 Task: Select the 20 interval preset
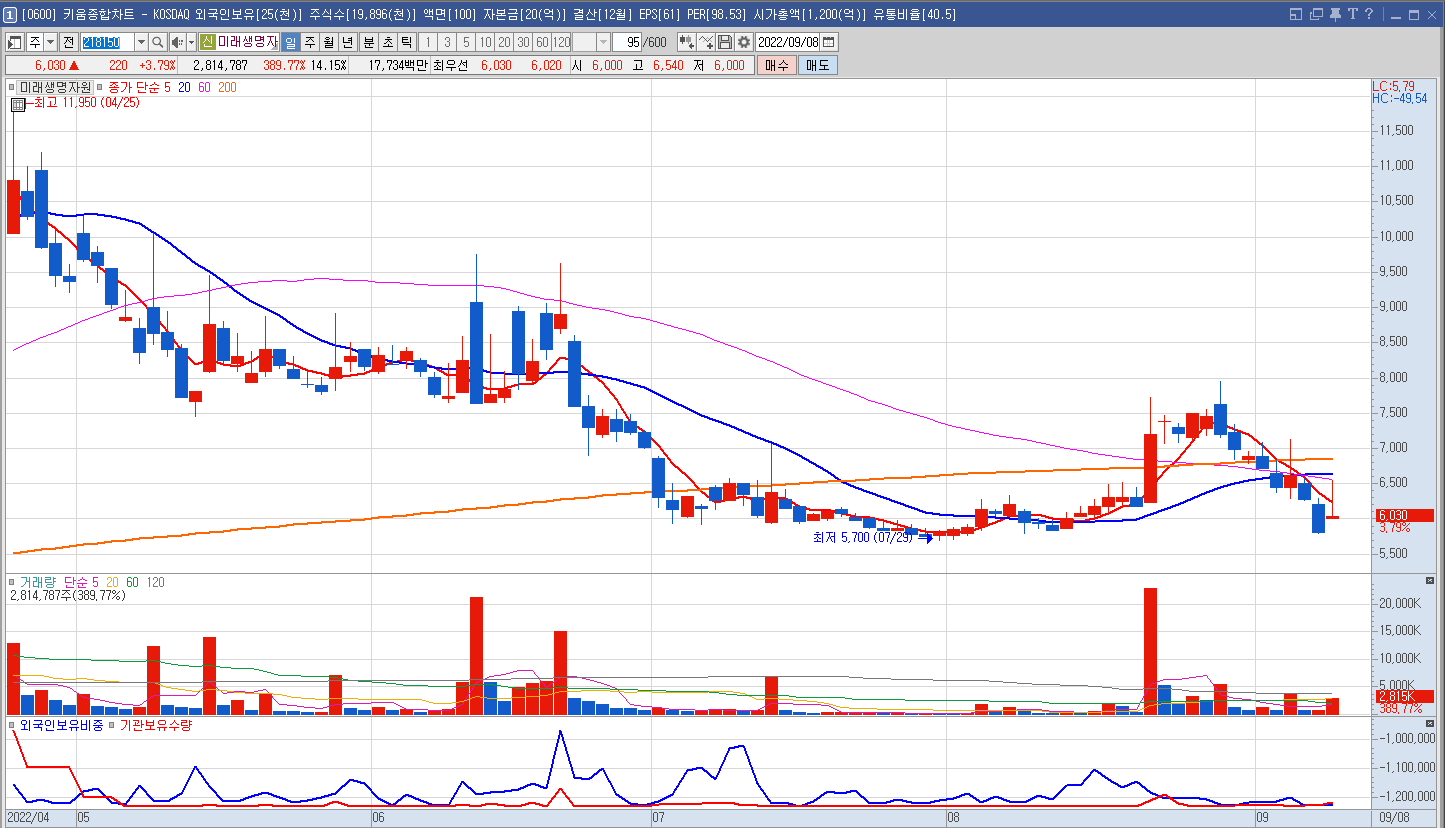click(504, 42)
